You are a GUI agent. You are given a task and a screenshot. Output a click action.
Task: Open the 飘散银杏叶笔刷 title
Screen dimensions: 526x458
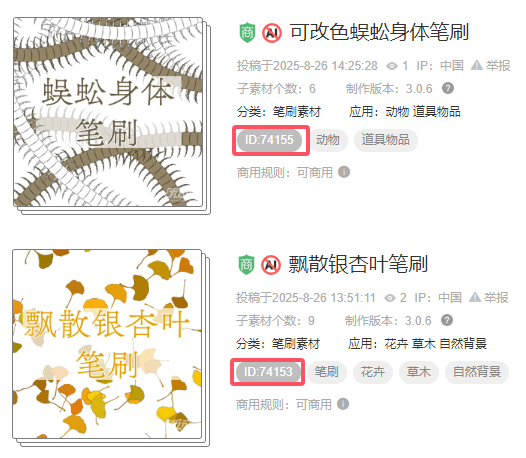click(358, 264)
